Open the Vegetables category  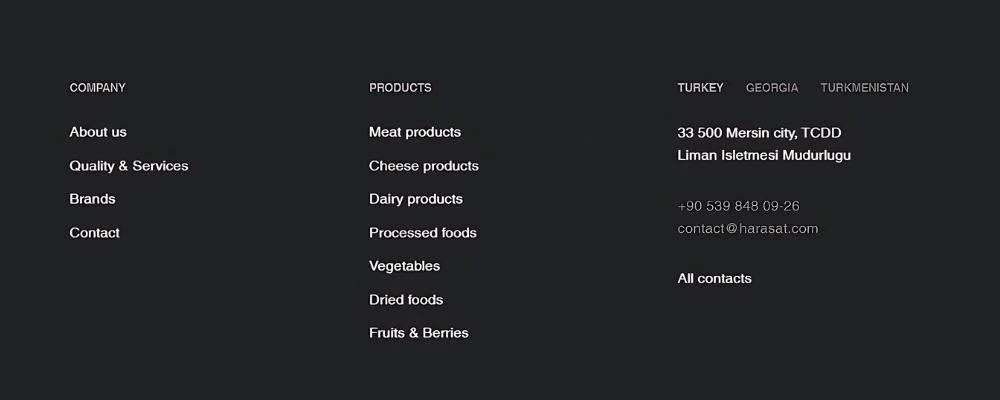404,266
